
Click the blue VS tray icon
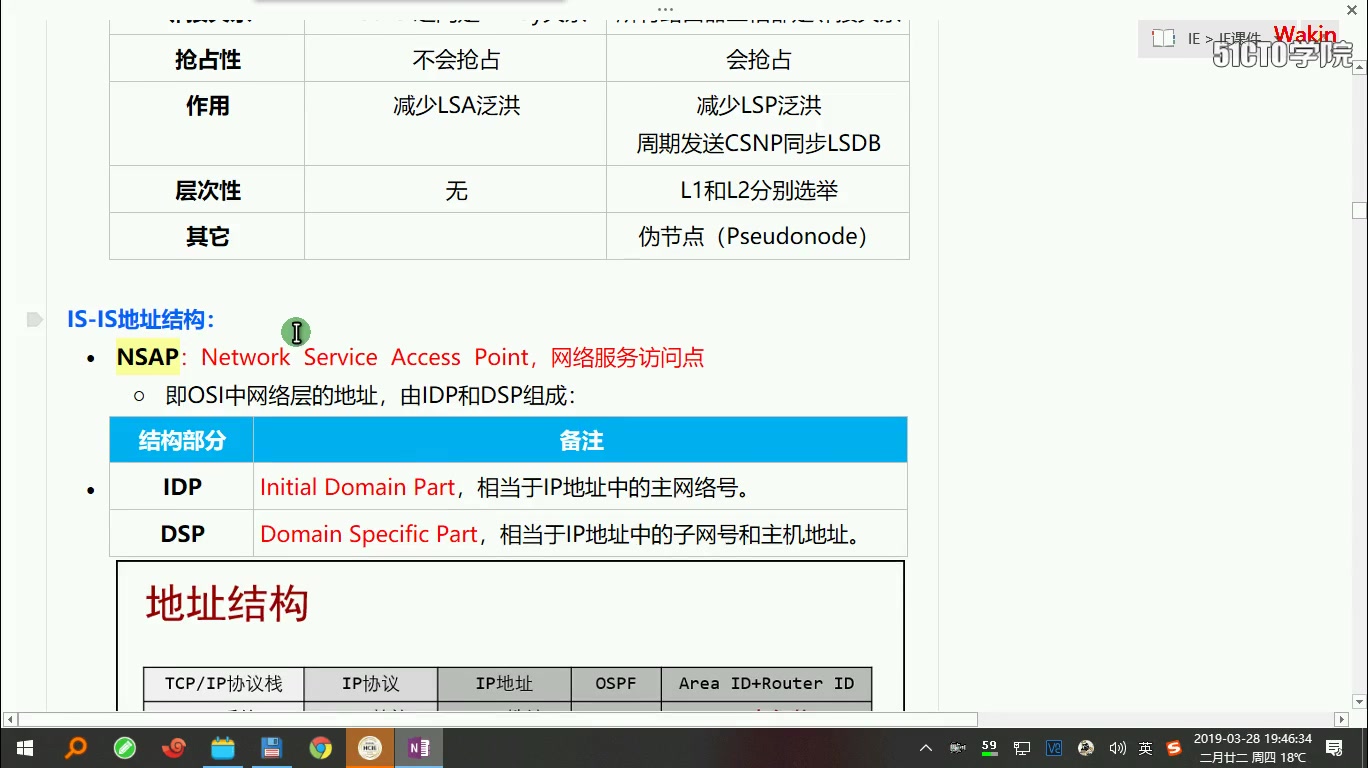coord(1054,748)
